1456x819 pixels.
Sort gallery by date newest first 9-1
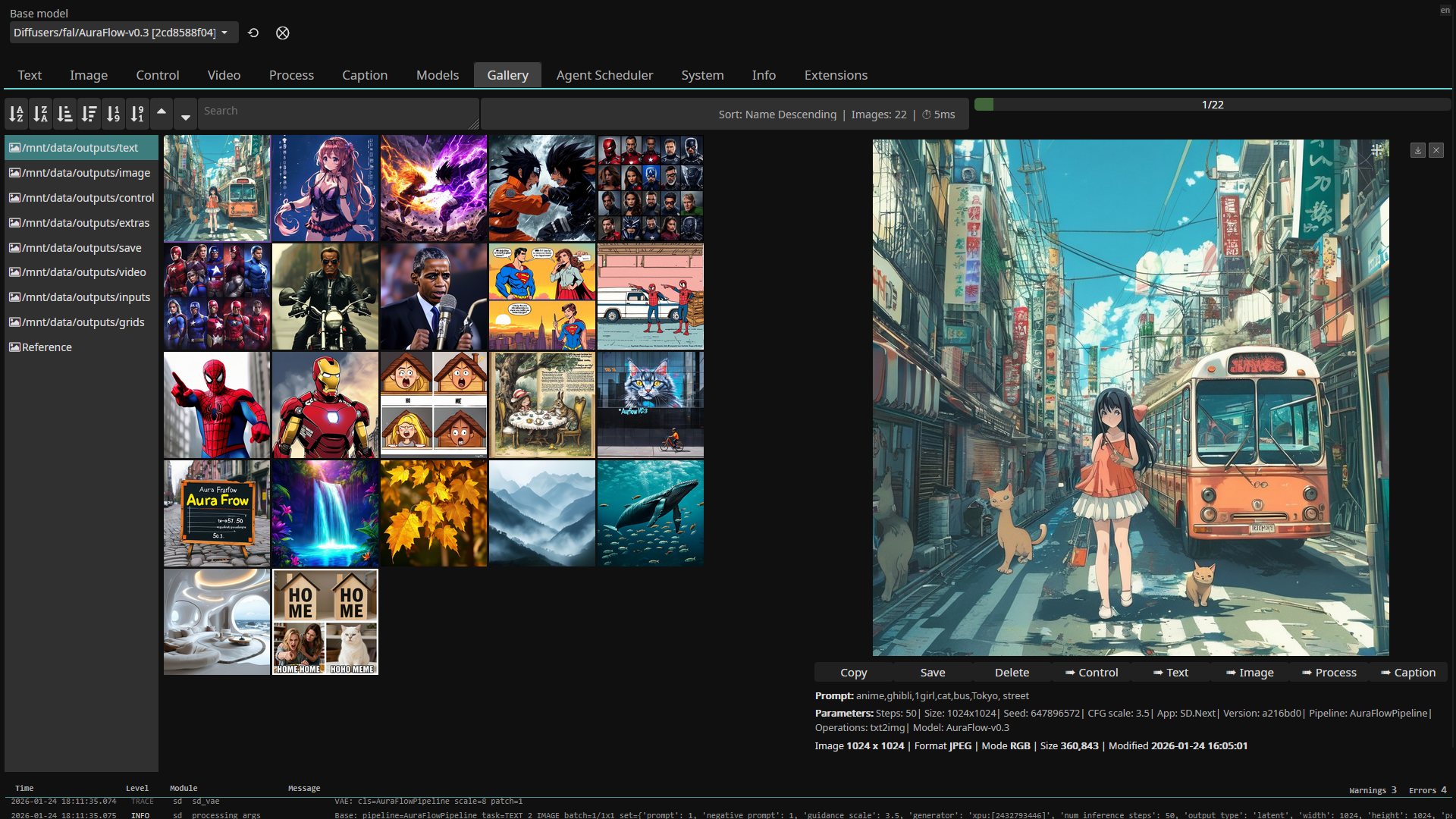coord(137,114)
